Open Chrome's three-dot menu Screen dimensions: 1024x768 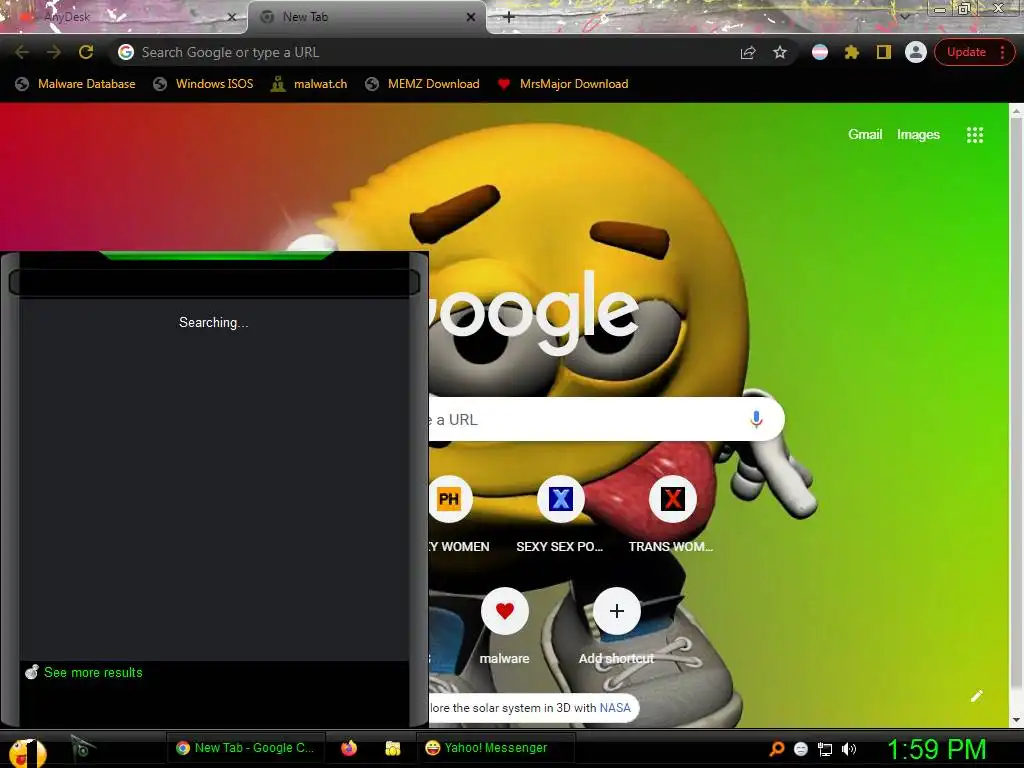coord(1002,52)
